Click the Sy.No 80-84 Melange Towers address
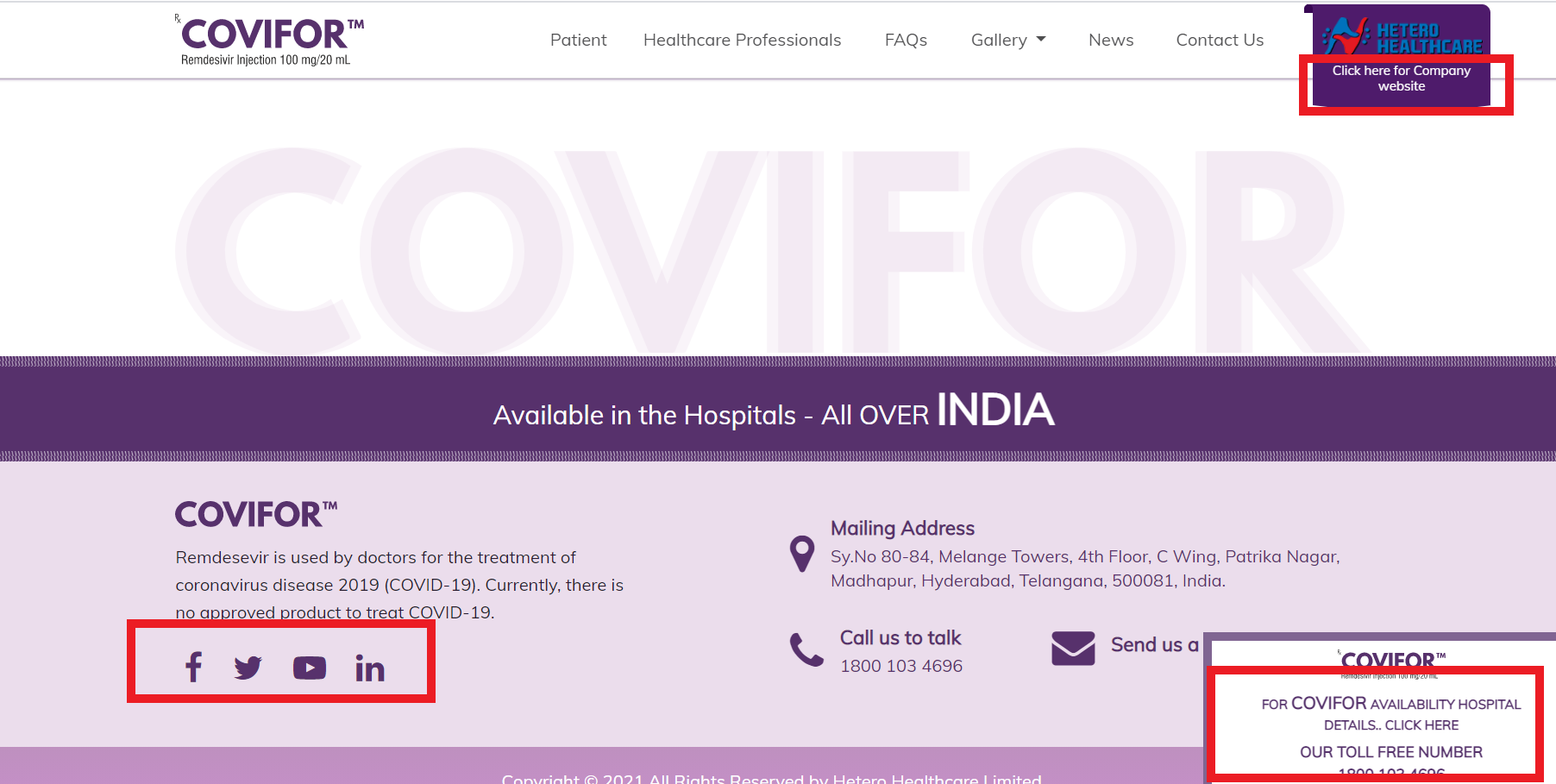This screenshot has width=1556, height=784. pyautogui.click(x=1085, y=568)
